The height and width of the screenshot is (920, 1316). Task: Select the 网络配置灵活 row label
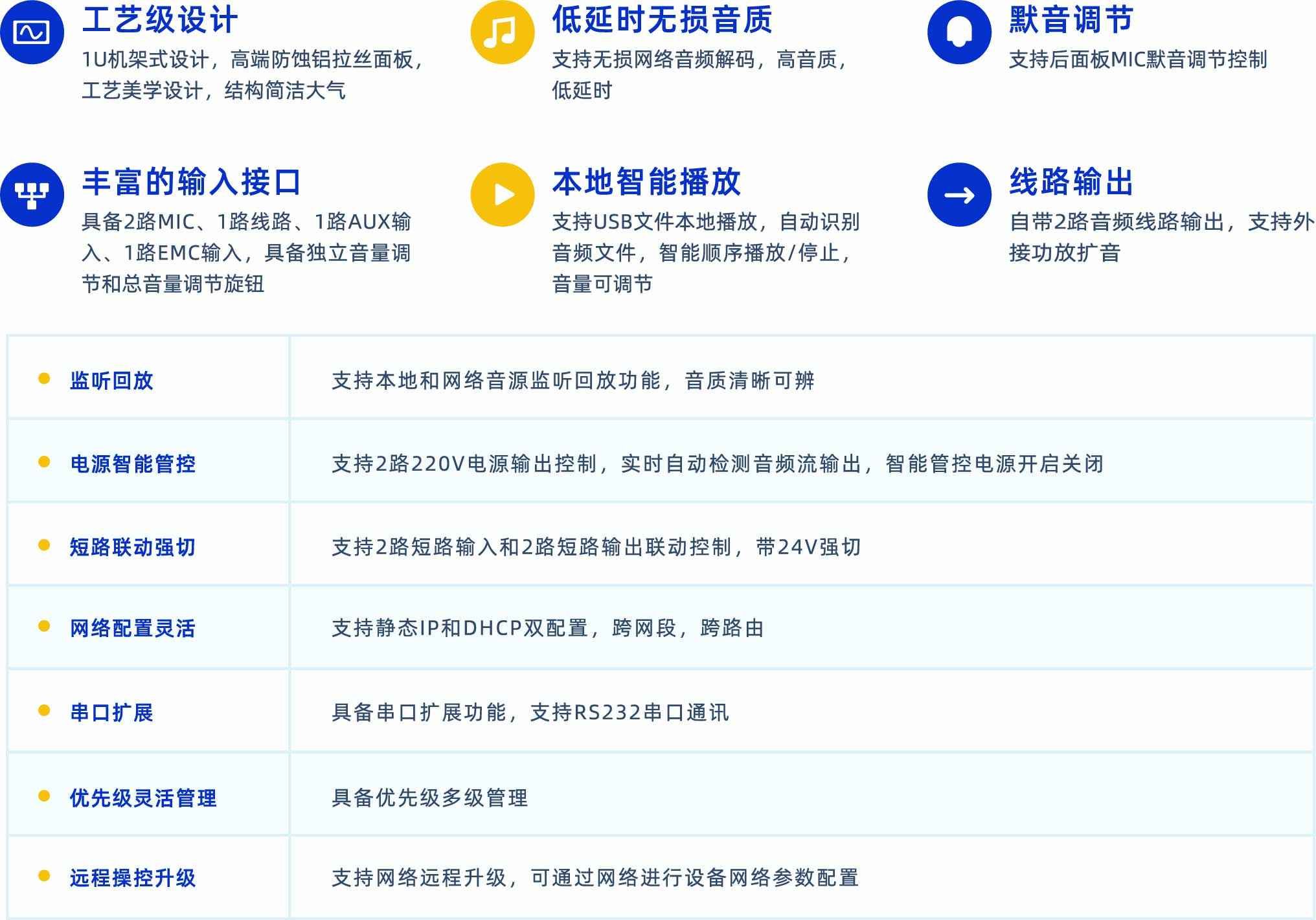[x=133, y=628]
